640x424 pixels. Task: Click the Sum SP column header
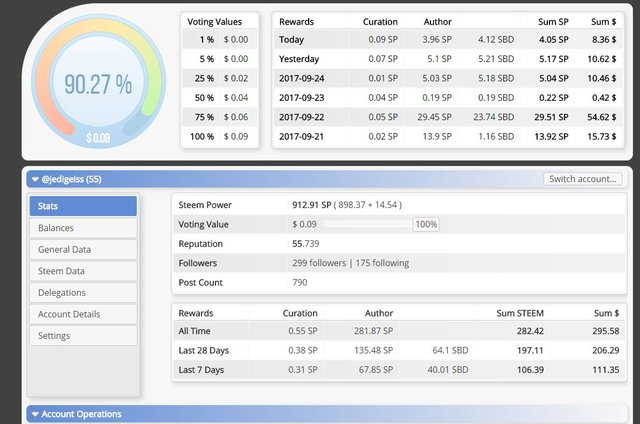tap(553, 22)
